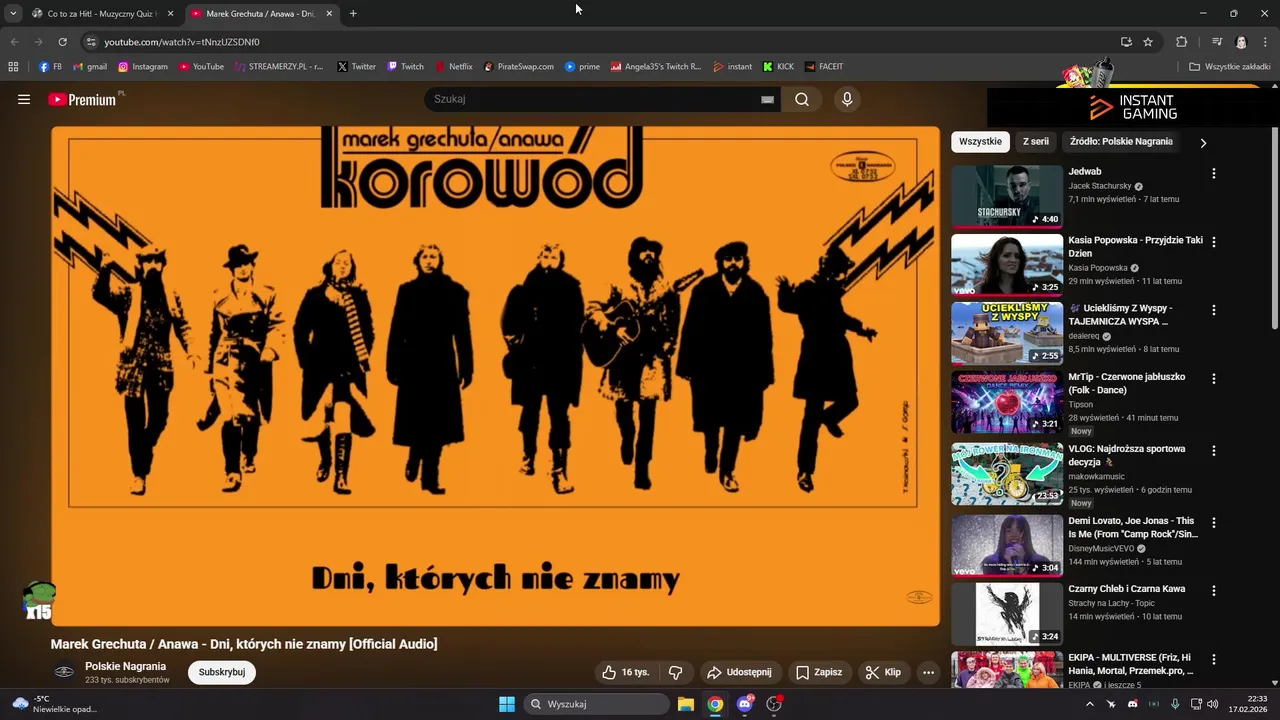
Task: Subscribe with the Subskrybuj button
Action: tap(222, 672)
